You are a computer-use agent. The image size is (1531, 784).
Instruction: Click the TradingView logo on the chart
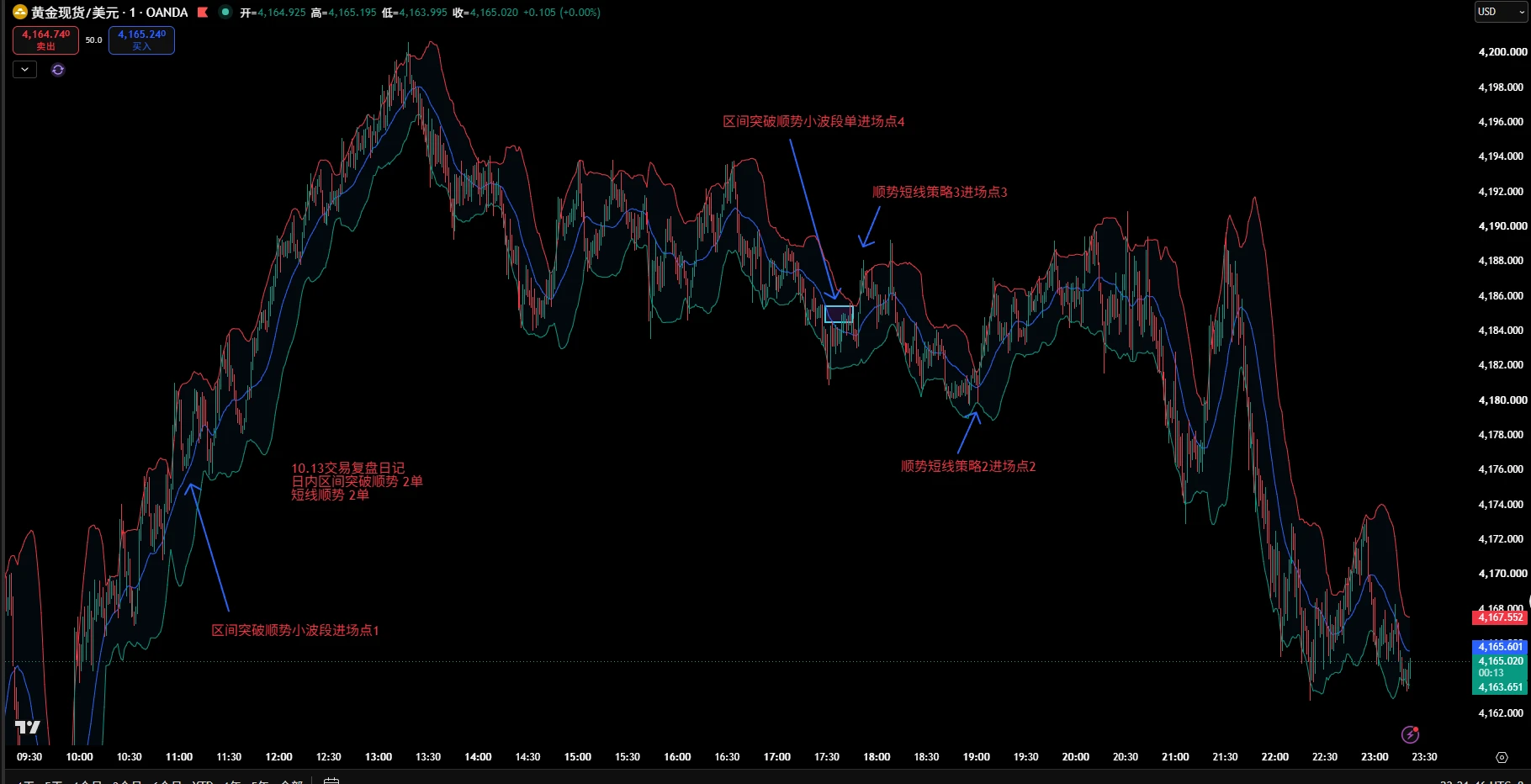click(x=28, y=727)
